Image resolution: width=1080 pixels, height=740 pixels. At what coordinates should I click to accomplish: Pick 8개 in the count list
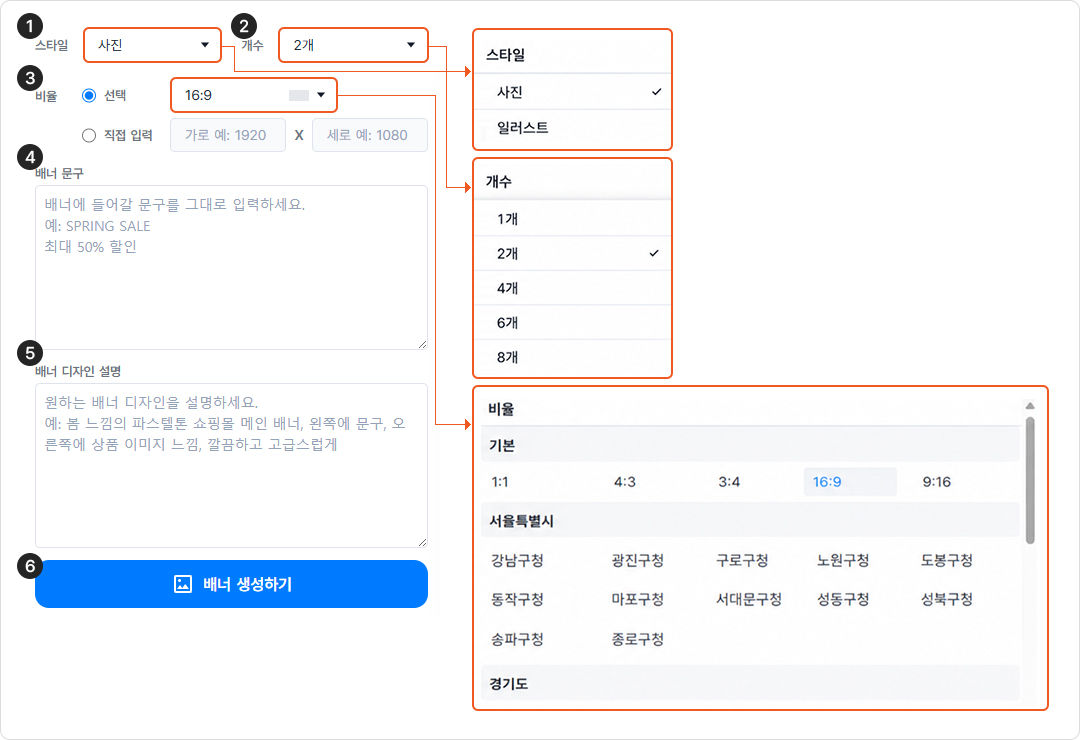click(x=572, y=357)
